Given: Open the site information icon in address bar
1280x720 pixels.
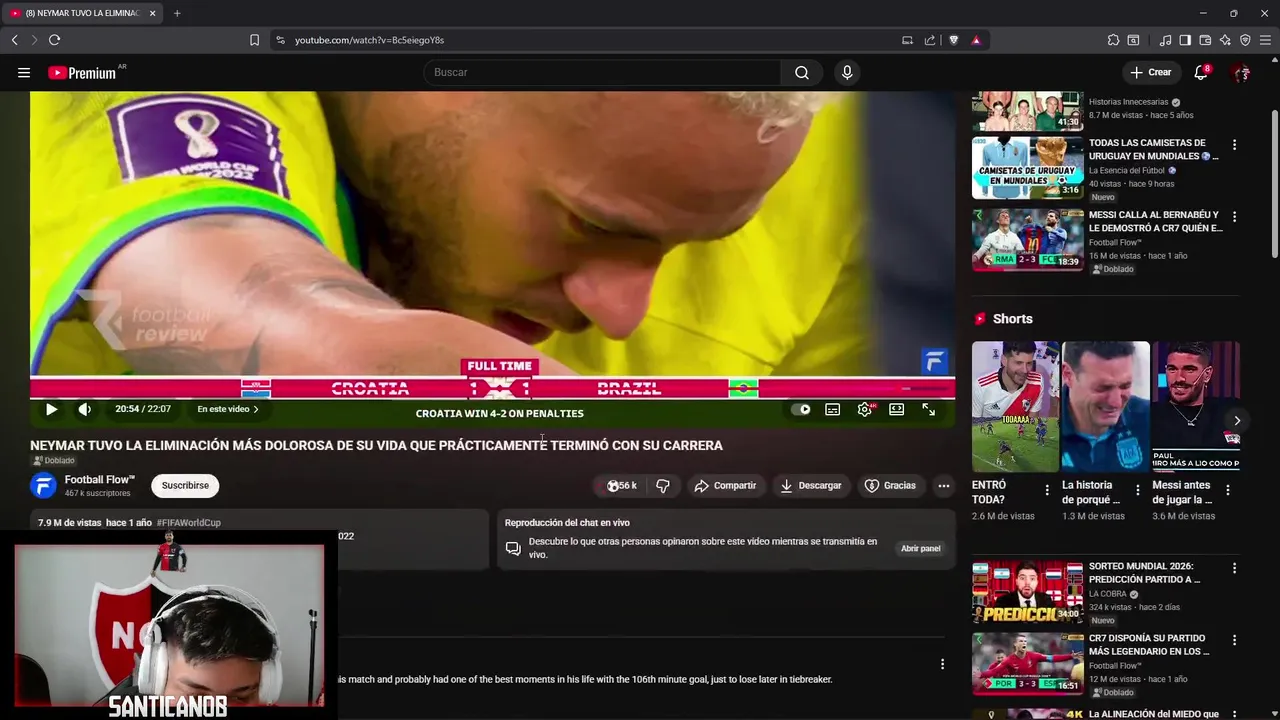Looking at the screenshot, I should point(280,40).
